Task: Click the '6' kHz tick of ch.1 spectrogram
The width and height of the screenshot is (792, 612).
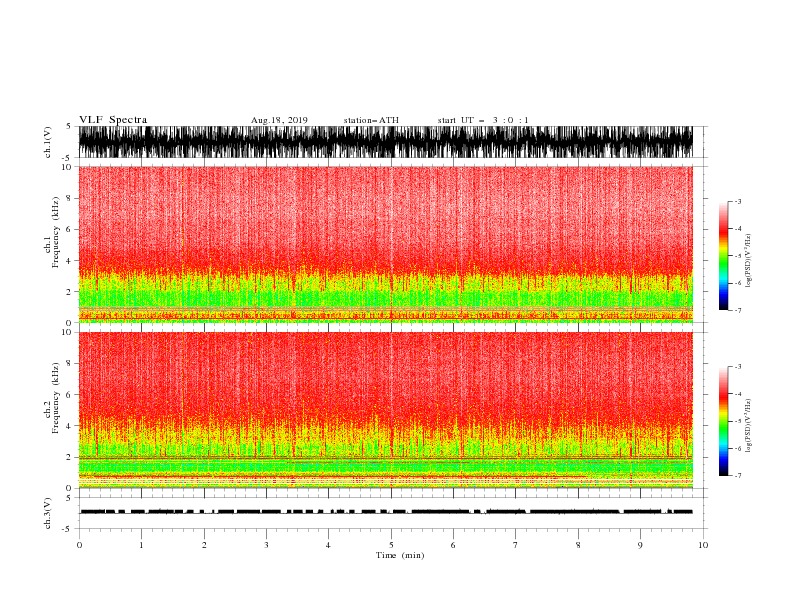Action: 69,229
